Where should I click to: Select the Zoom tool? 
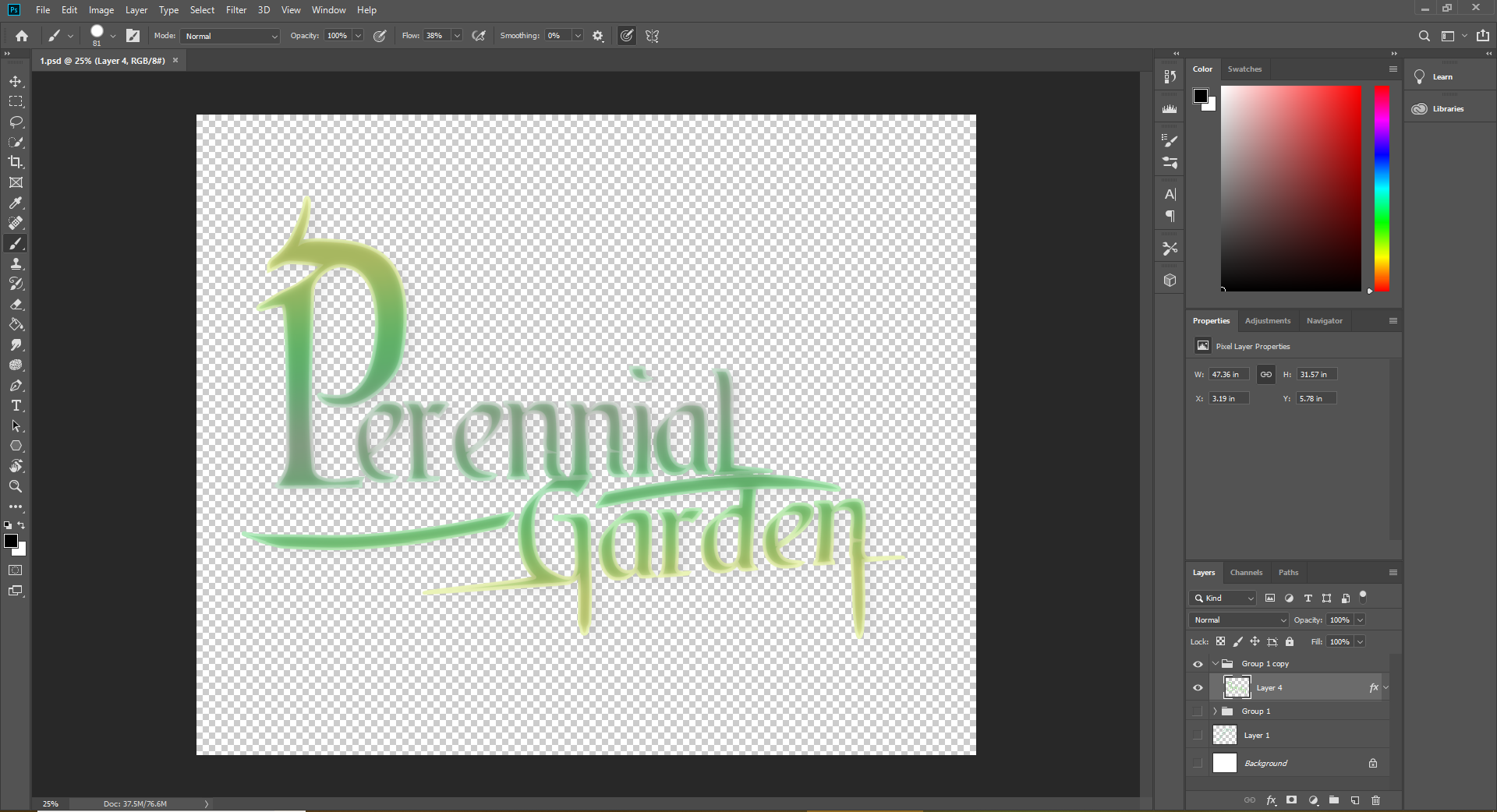click(x=16, y=486)
